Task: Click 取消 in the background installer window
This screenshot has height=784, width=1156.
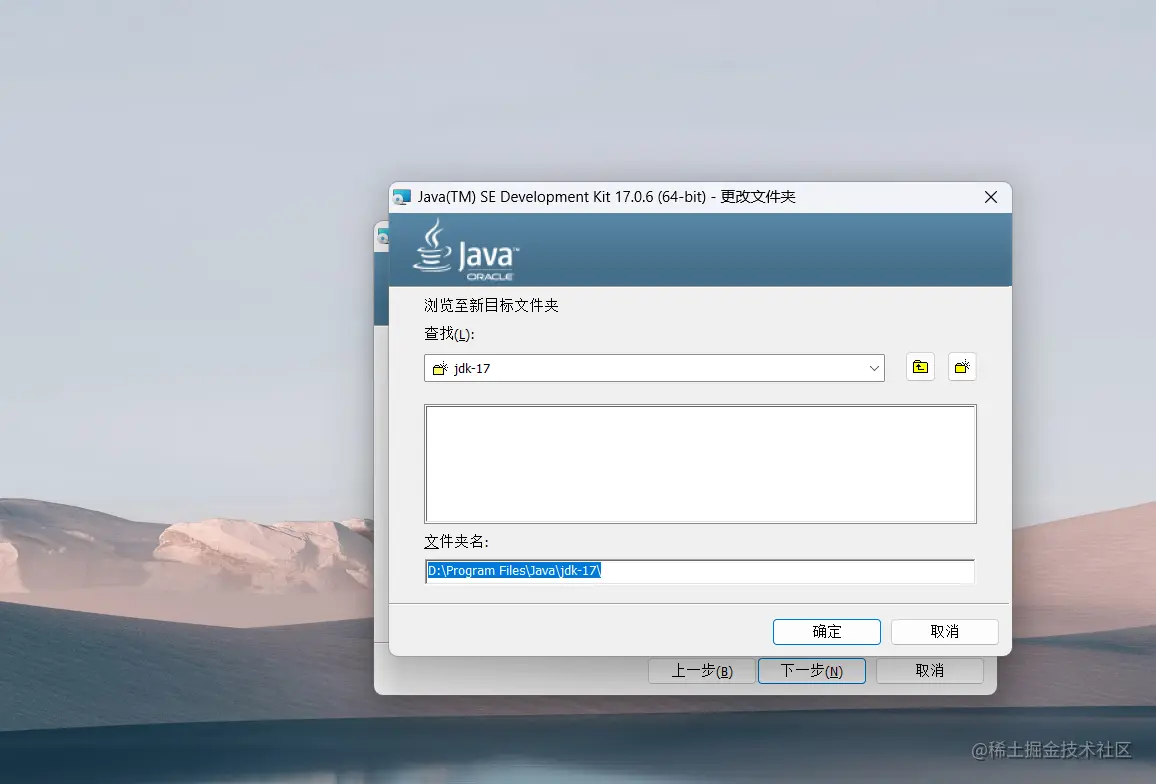Action: [930, 671]
